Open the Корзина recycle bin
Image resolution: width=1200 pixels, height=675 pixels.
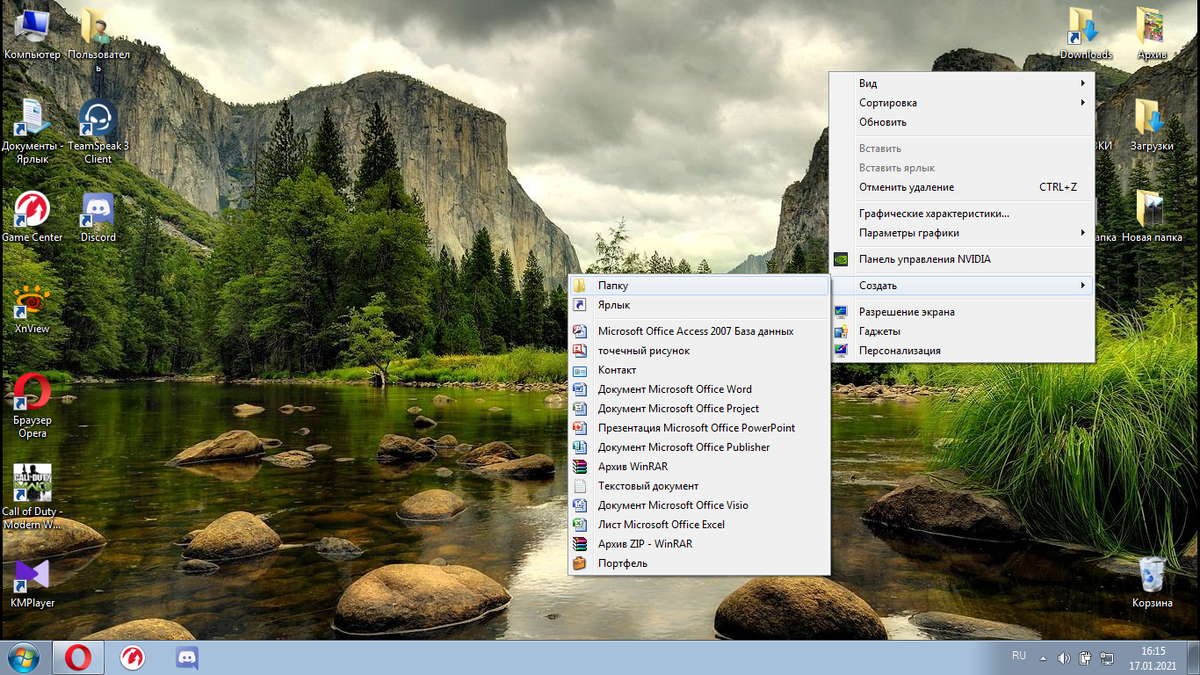pos(1152,583)
